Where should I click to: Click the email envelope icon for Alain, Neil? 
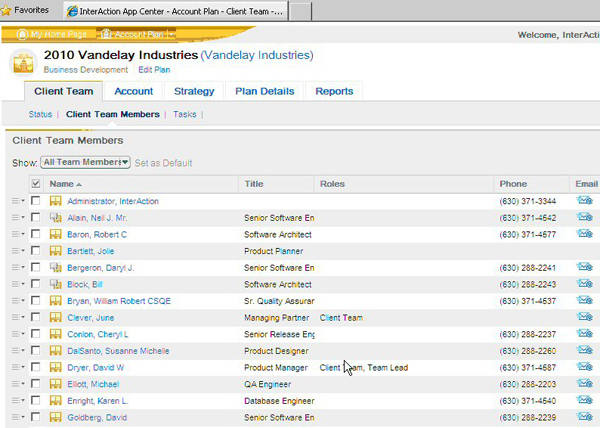(585, 217)
